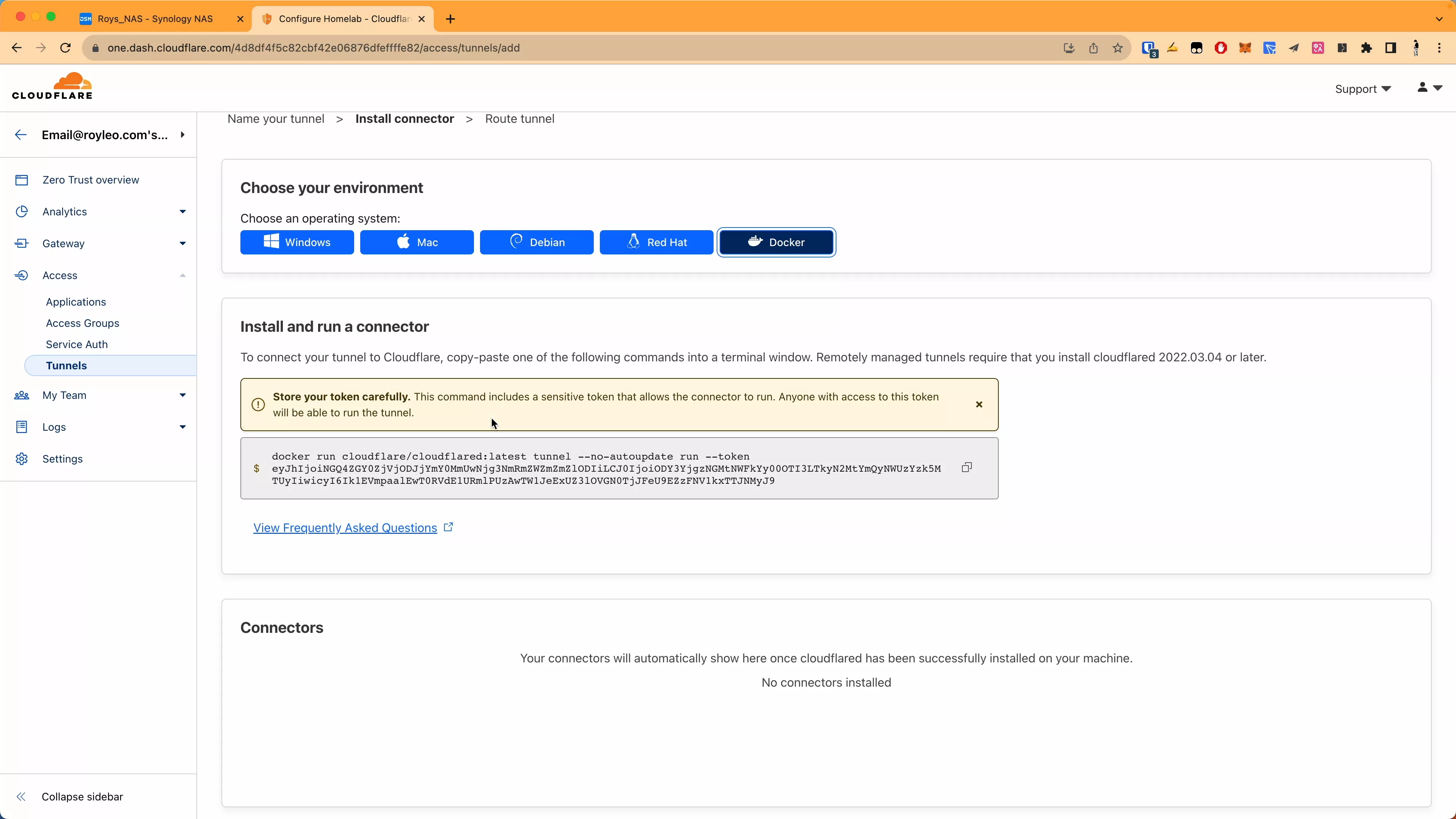Click the address bar URL
Viewport: 1456px width, 819px height.
(x=314, y=48)
